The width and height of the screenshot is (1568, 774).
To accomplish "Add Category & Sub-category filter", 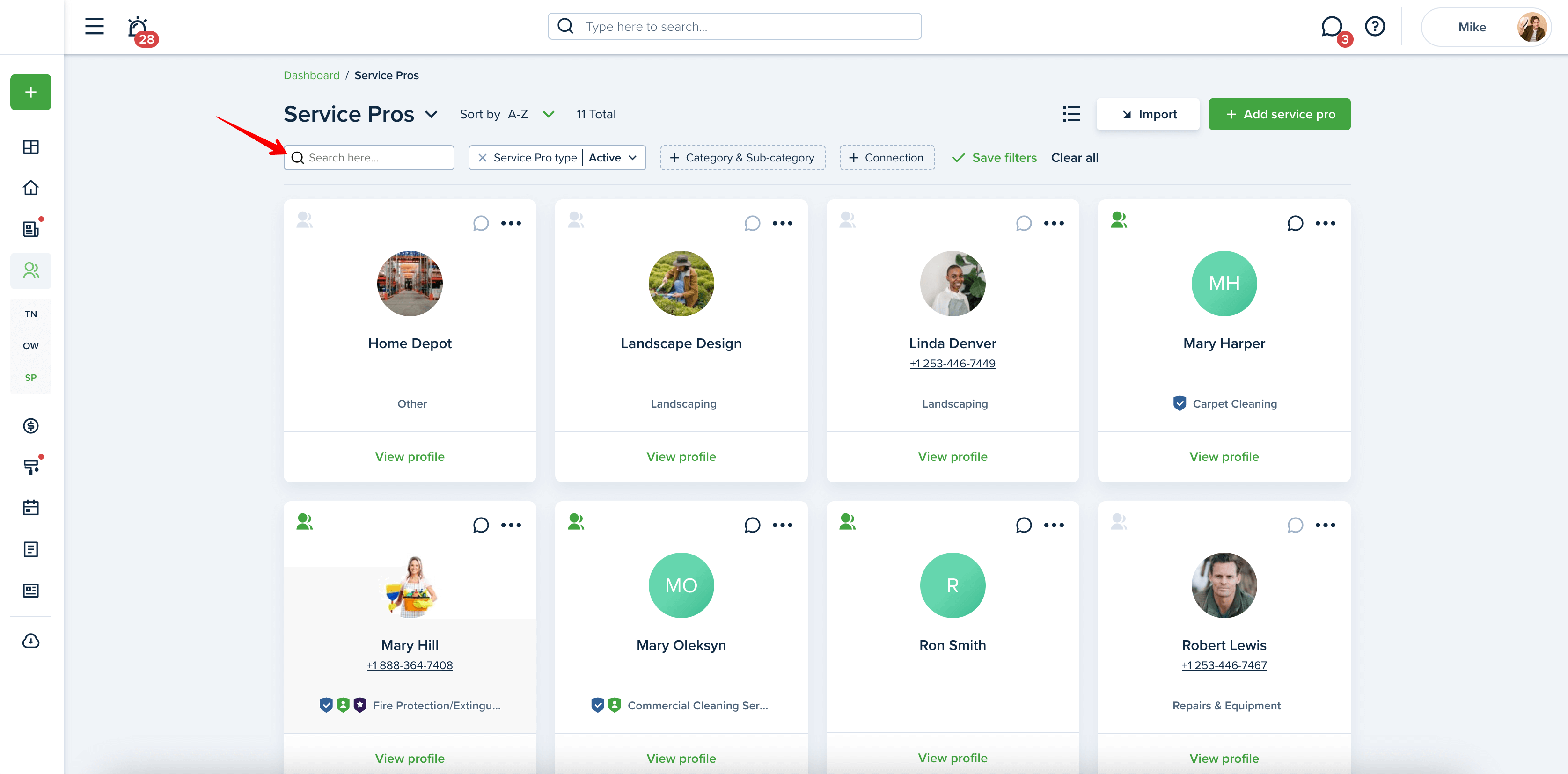I will pos(743,158).
